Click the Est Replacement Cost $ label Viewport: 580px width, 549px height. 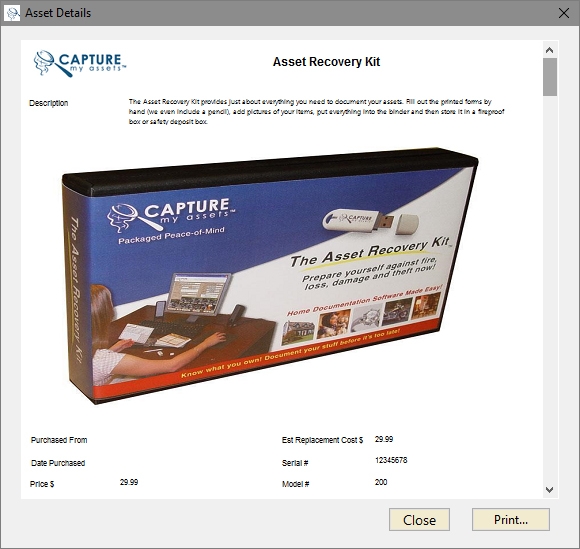click(322, 440)
